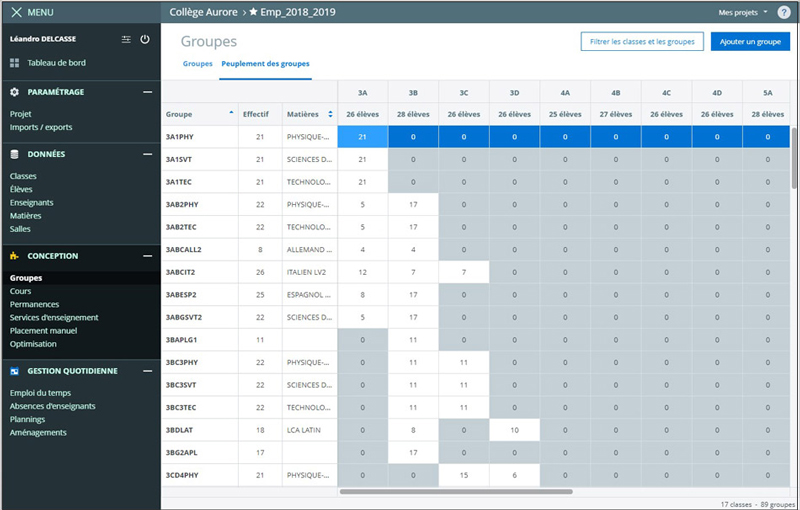Click the horizontal scrollbar under the table
The height and width of the screenshot is (510, 800).
point(455,491)
